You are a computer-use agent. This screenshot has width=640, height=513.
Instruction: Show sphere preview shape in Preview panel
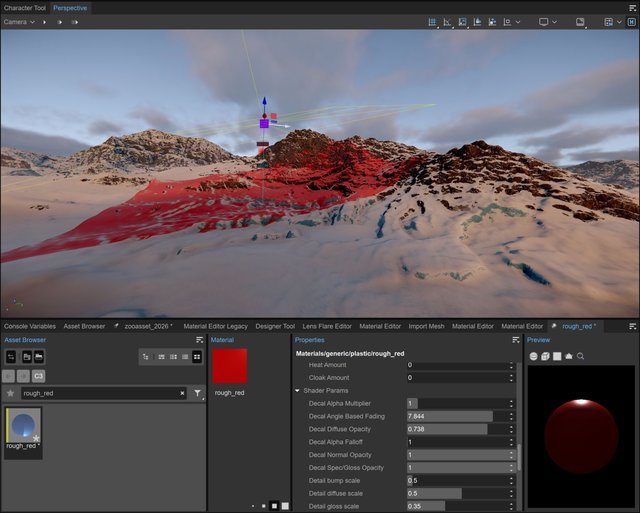point(533,356)
